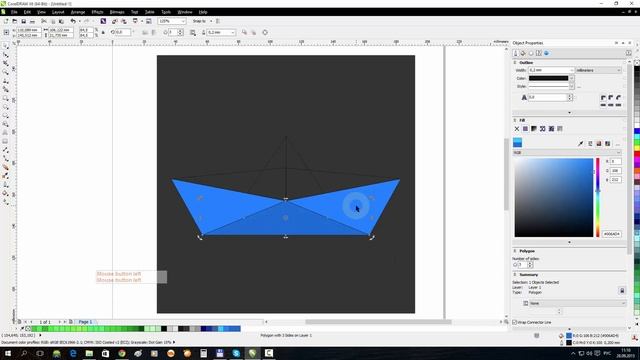Click the Copy icon in toolbar

[x=53, y=21]
